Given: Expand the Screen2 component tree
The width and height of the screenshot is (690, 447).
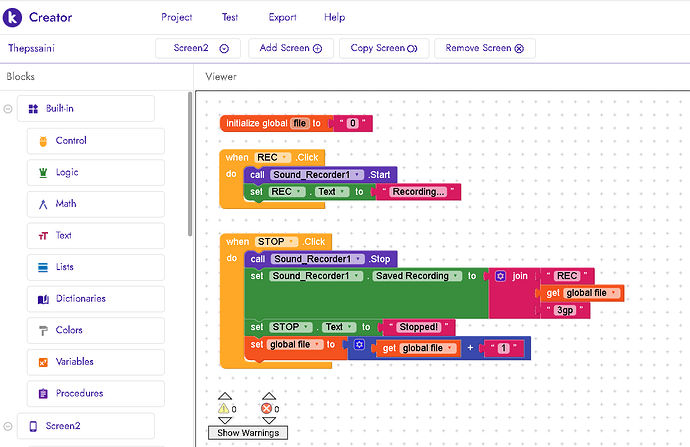Looking at the screenshot, I should tap(8, 426).
